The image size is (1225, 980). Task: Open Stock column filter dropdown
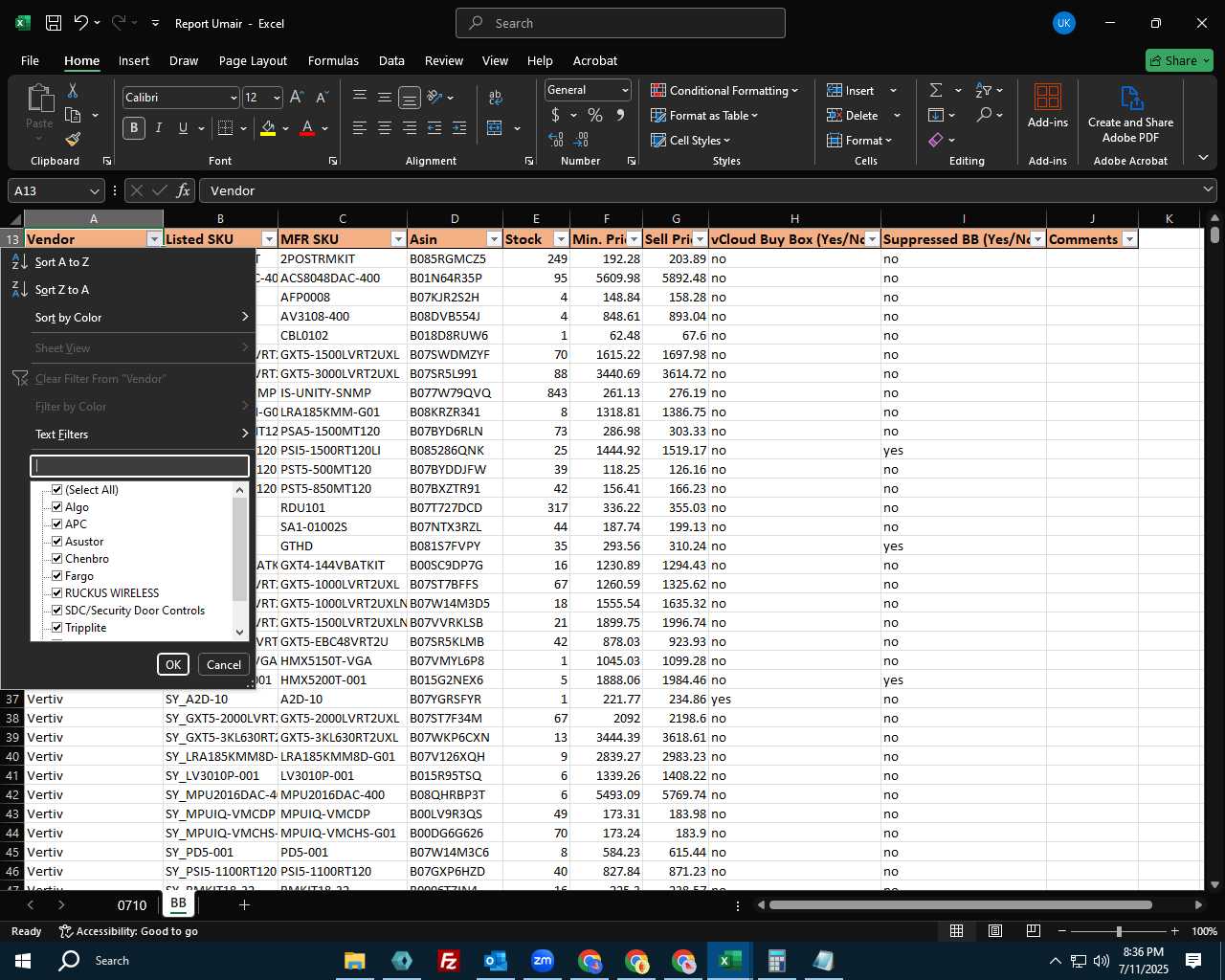coord(561,239)
